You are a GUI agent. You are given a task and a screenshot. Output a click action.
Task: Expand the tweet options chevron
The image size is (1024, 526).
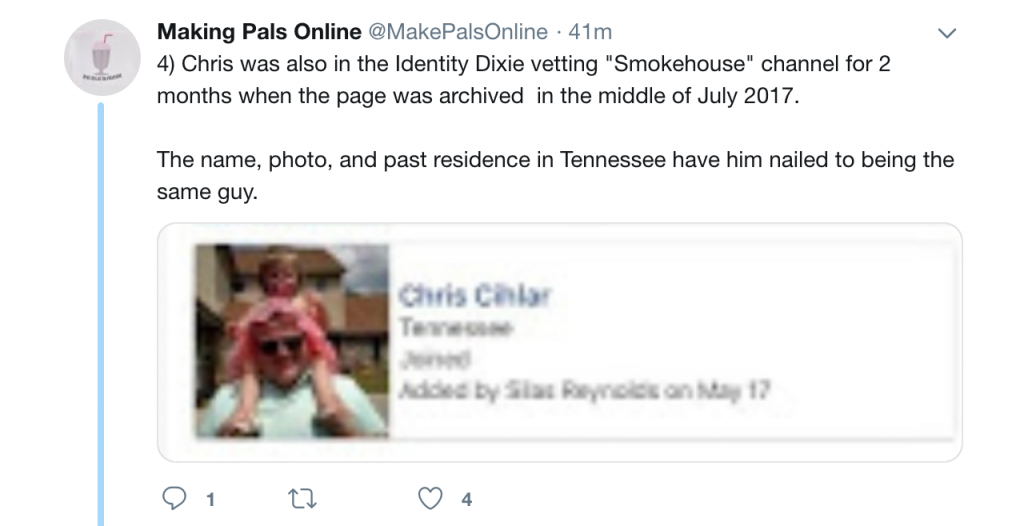pyautogui.click(x=946, y=33)
